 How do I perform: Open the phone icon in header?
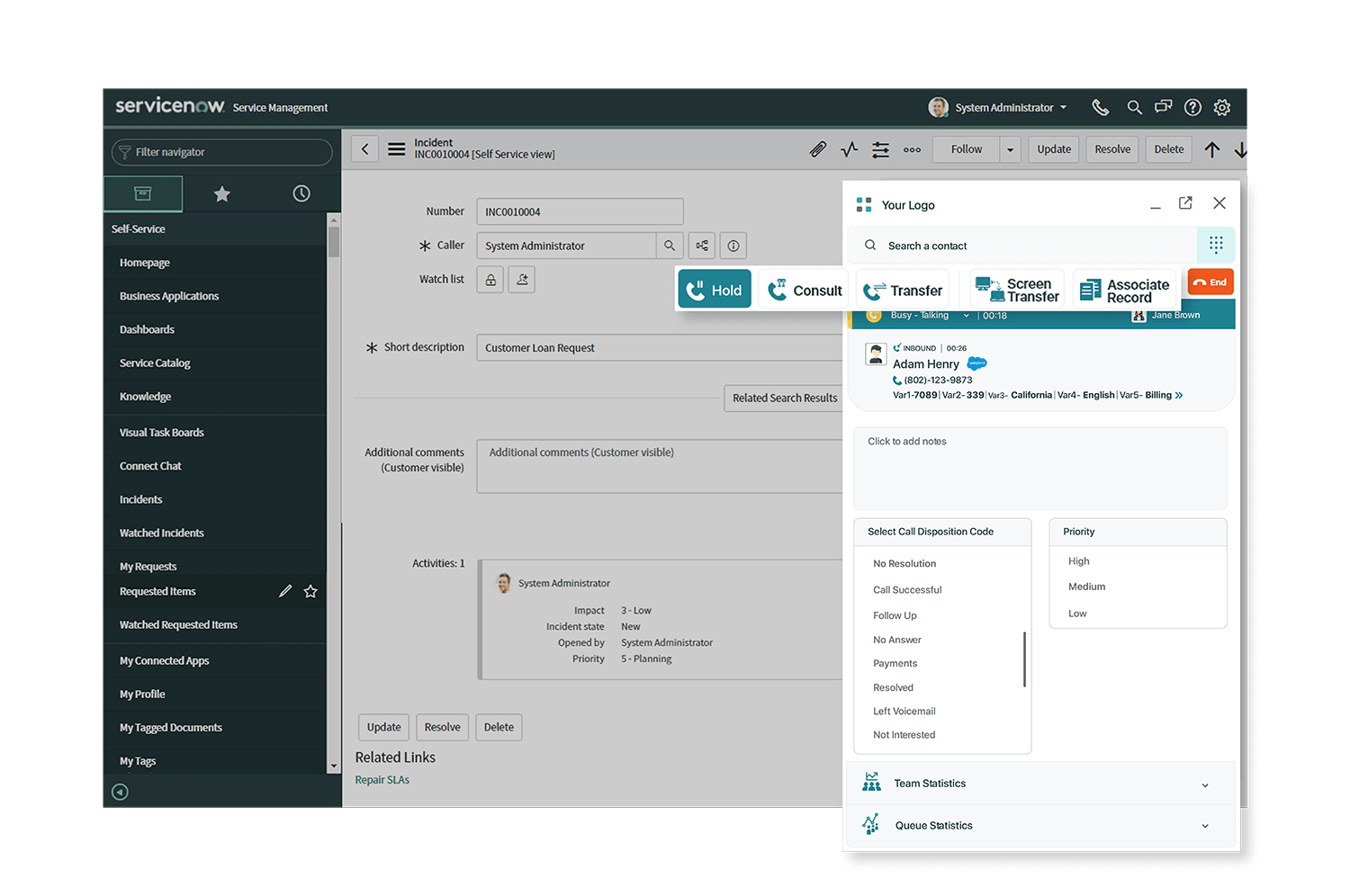pyautogui.click(x=1100, y=107)
